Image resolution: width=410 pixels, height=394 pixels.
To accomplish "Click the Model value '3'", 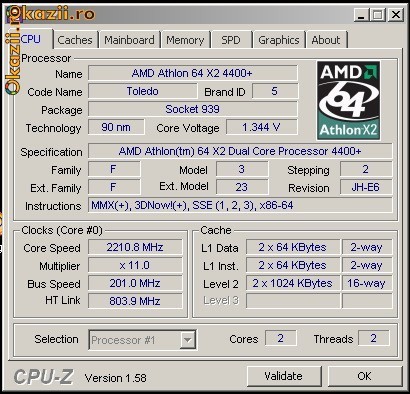I will pos(242,169).
